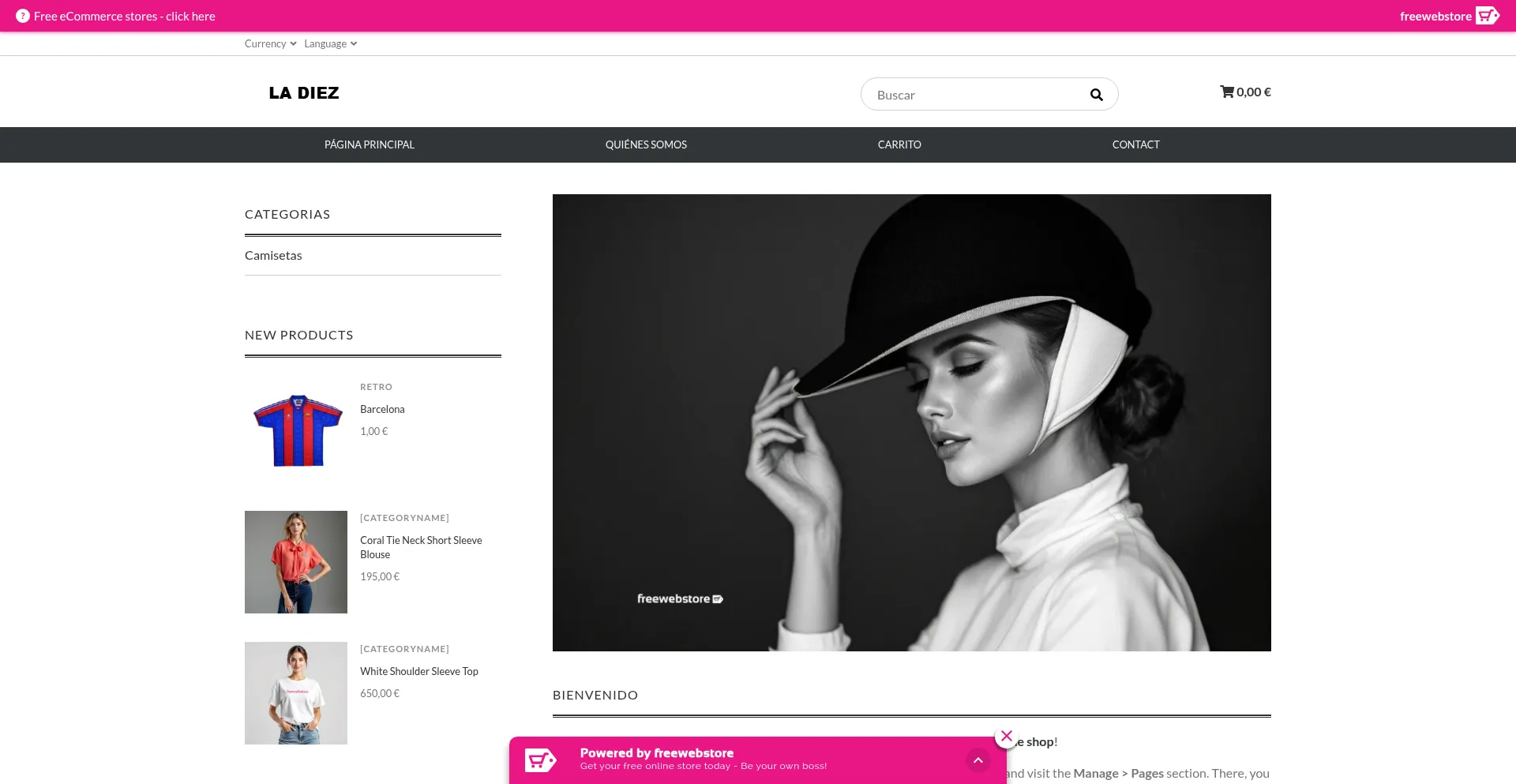Click the LA DIEZ store logo
The height and width of the screenshot is (784, 1516).
tap(304, 93)
